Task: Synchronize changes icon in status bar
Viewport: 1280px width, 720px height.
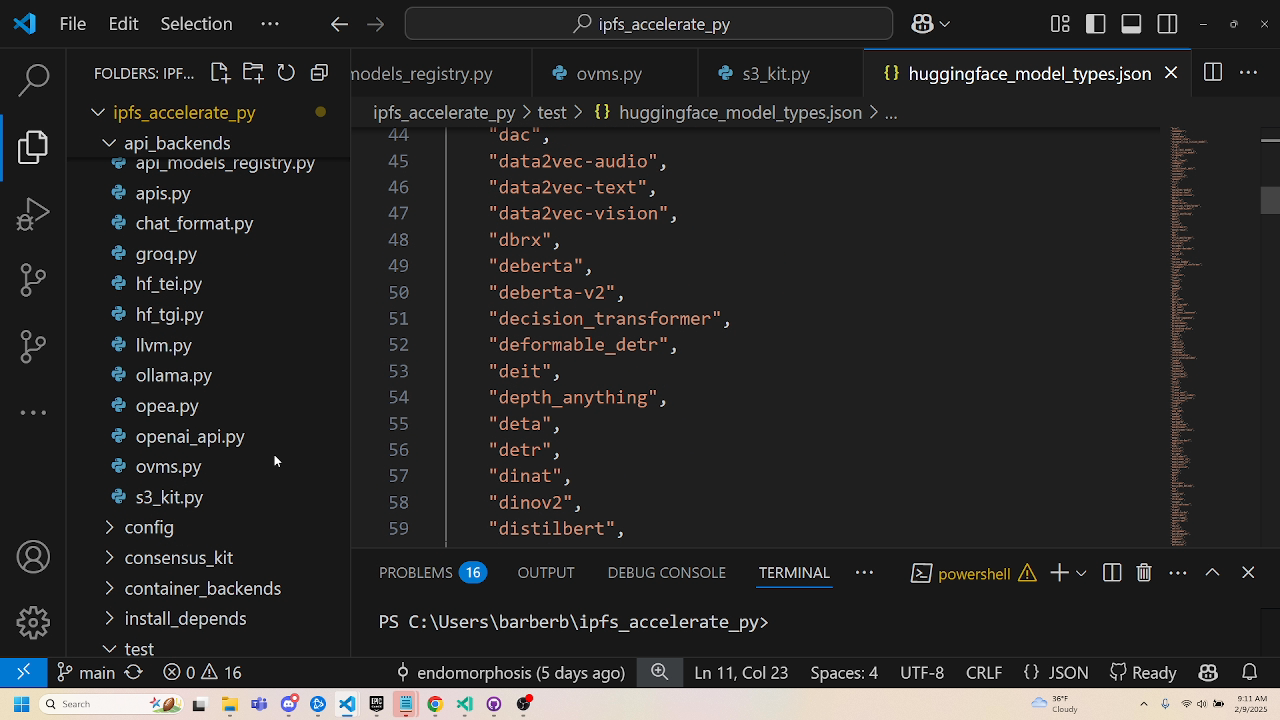Action: pos(133,673)
